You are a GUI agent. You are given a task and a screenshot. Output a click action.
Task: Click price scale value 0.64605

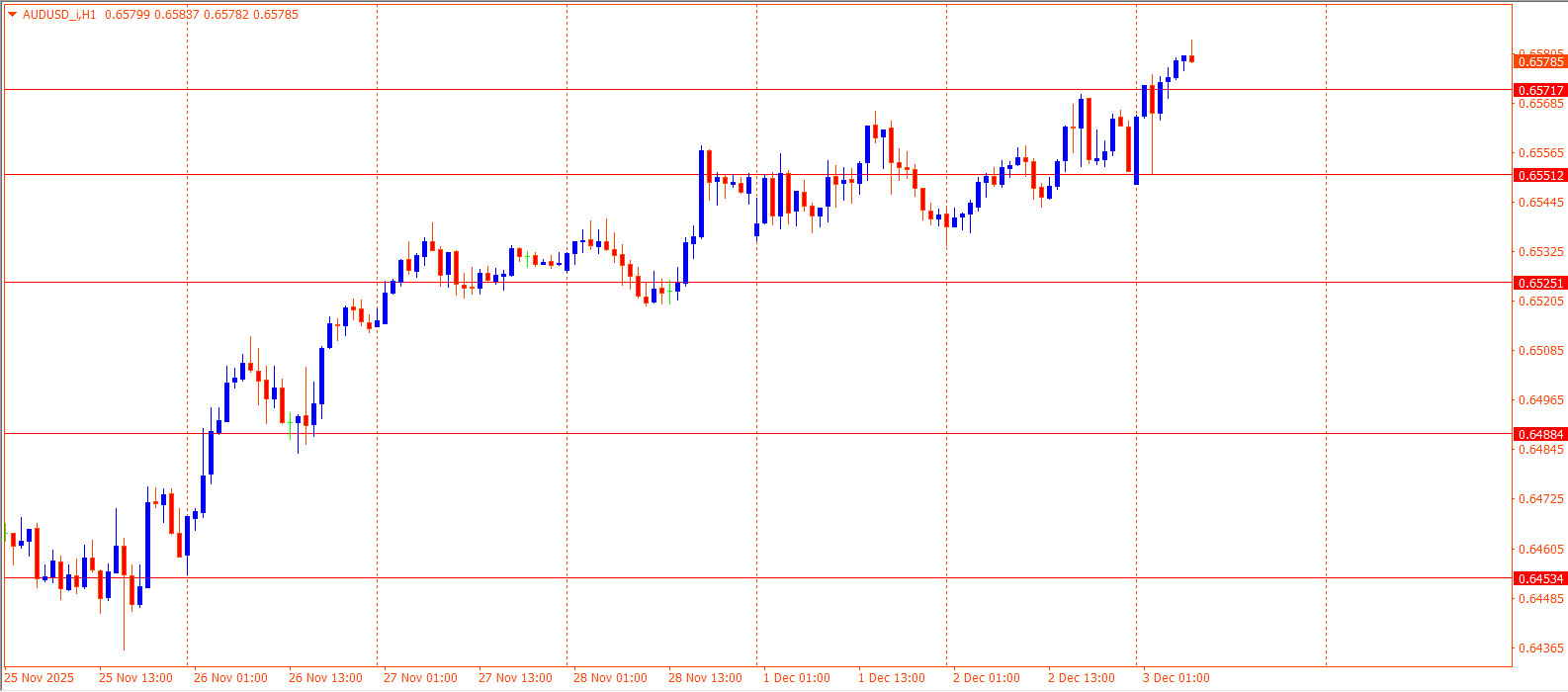click(1541, 550)
